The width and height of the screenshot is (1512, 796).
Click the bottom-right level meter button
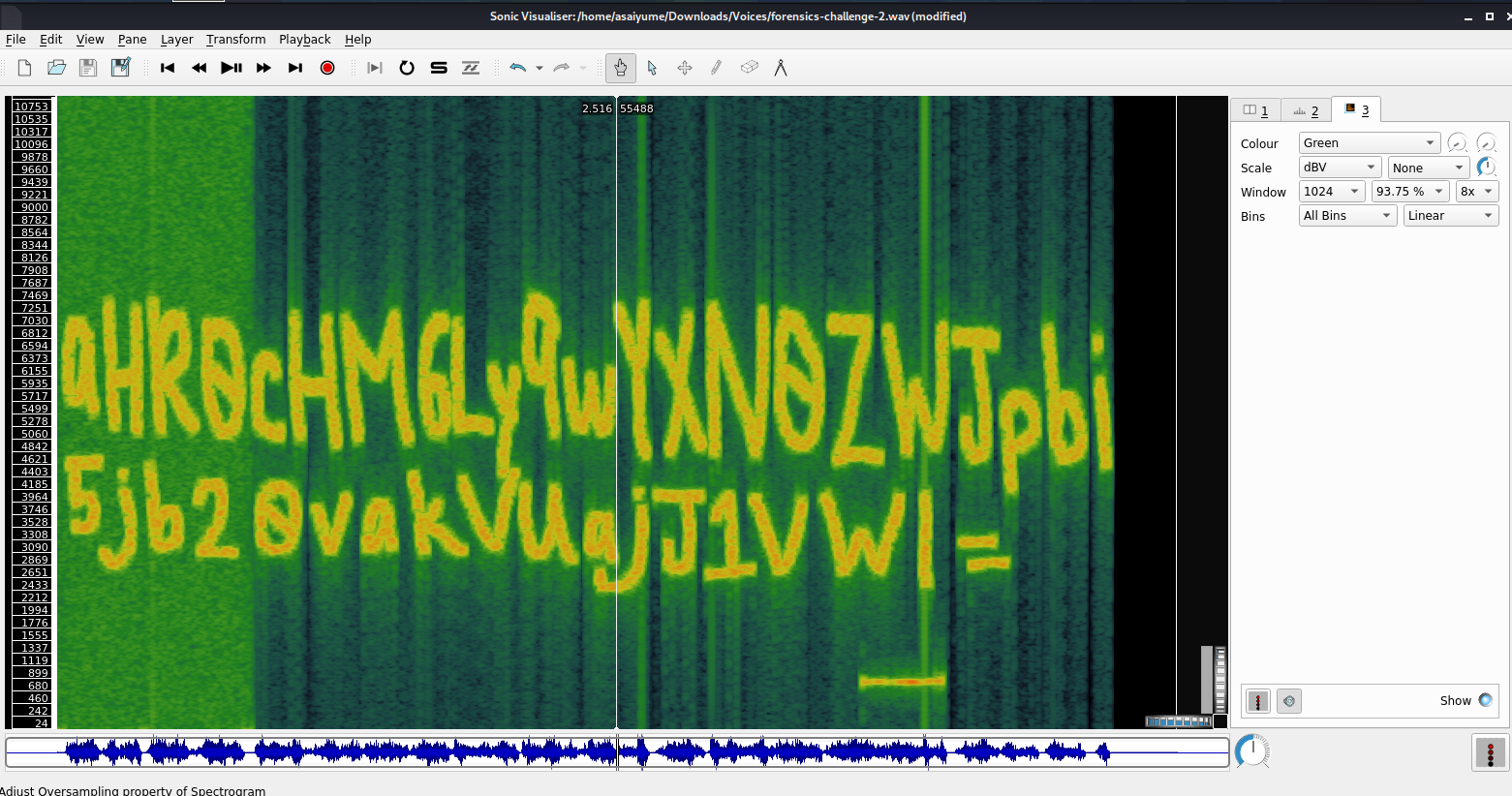click(x=1489, y=752)
